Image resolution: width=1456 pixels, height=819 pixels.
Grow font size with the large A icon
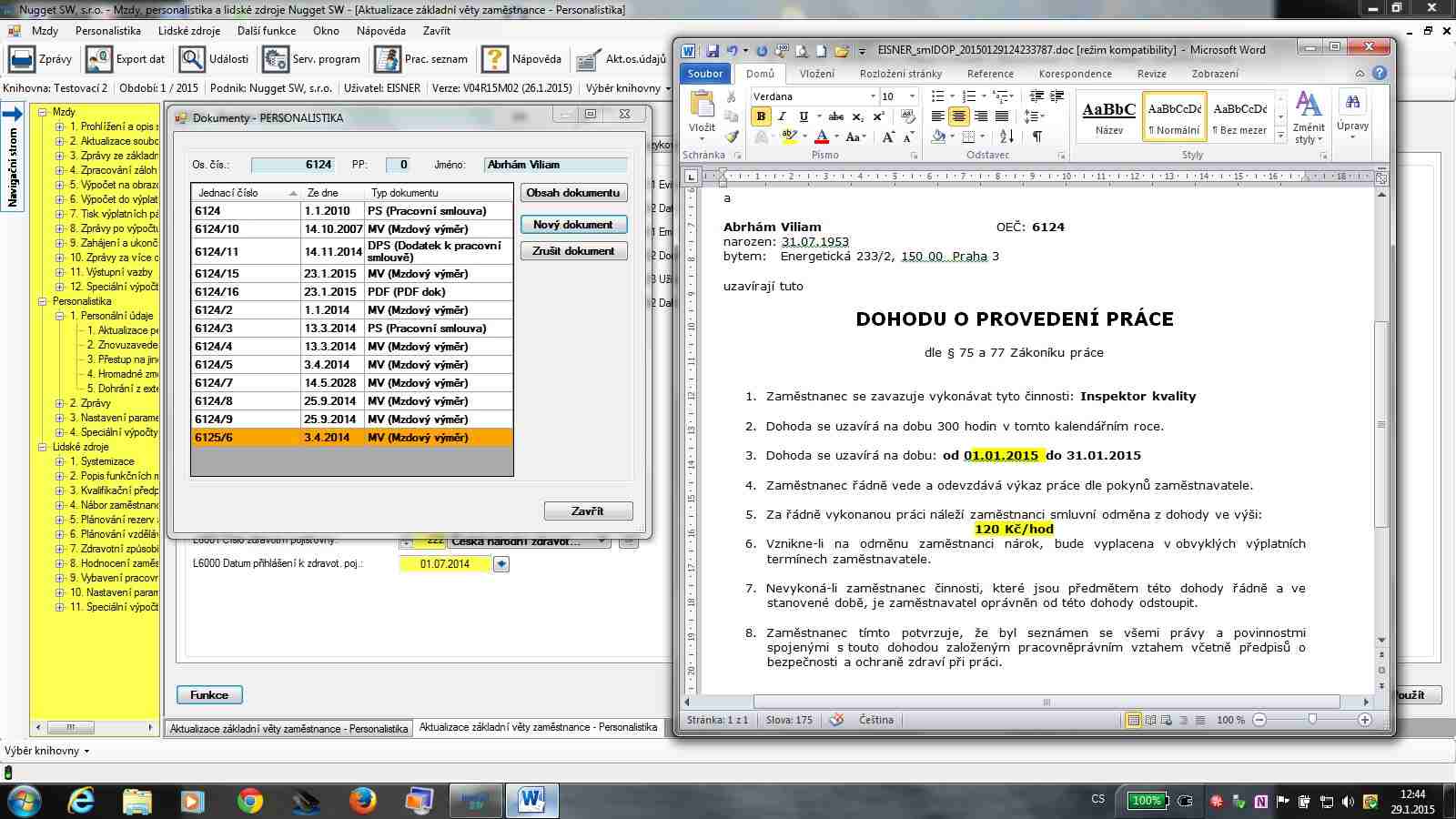[888, 136]
